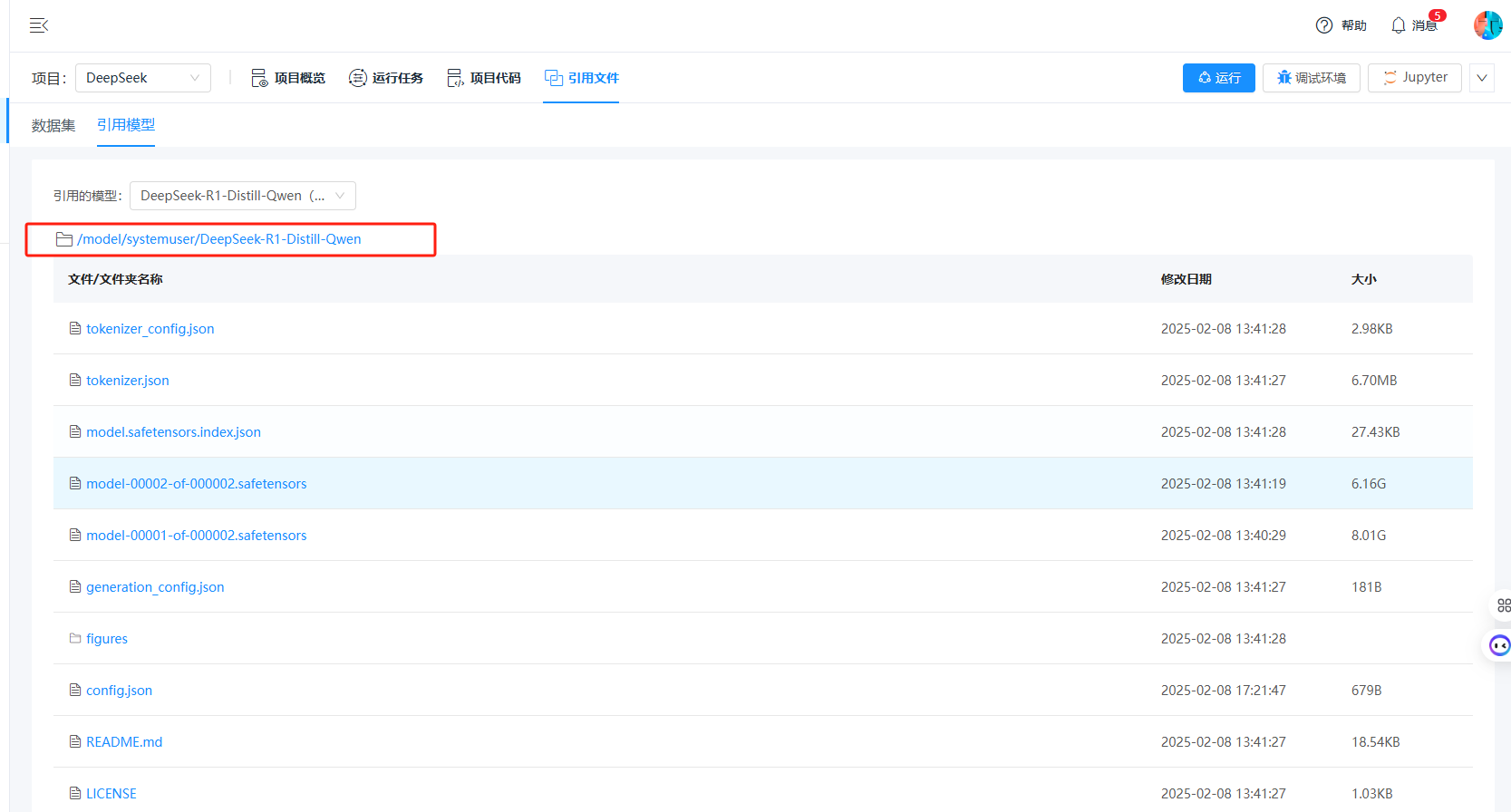The height and width of the screenshot is (812, 1511).
Task: Click the 文件/文件夹名称 column header
Action: pos(115,279)
